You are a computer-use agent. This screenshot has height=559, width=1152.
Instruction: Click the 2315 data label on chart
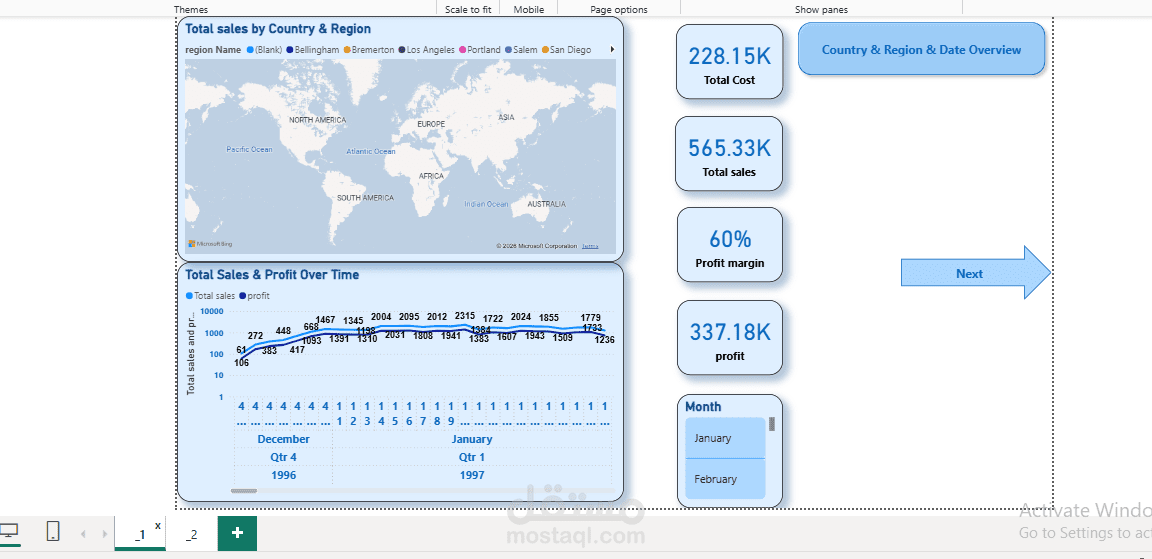click(465, 317)
